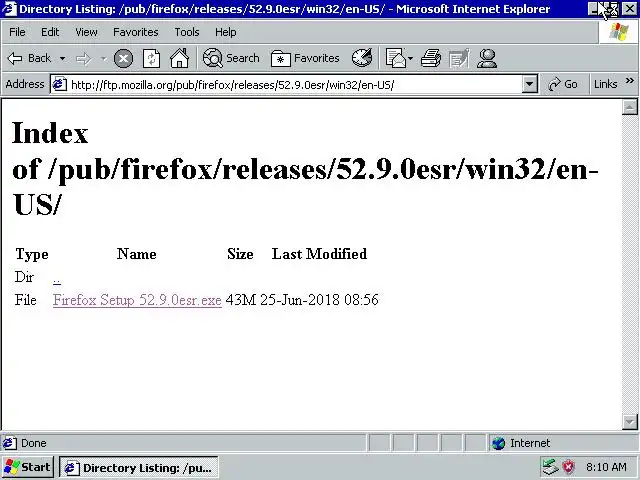Expand the Links toolbar chevron
This screenshot has width=640, height=480.
click(x=629, y=80)
